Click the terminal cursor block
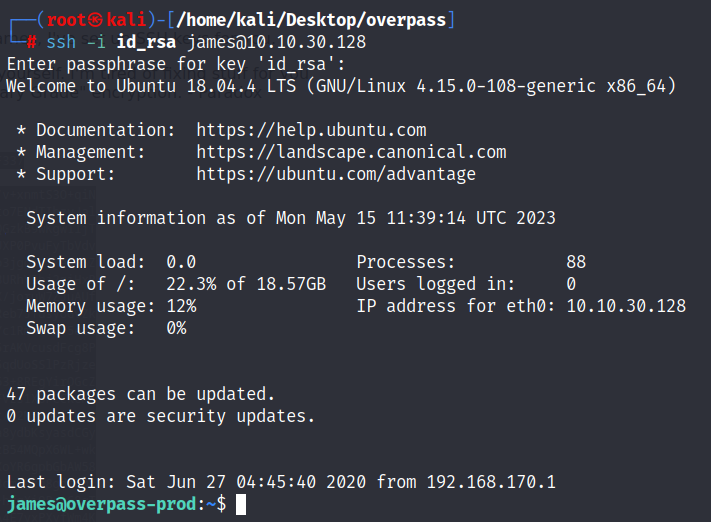 (x=241, y=504)
